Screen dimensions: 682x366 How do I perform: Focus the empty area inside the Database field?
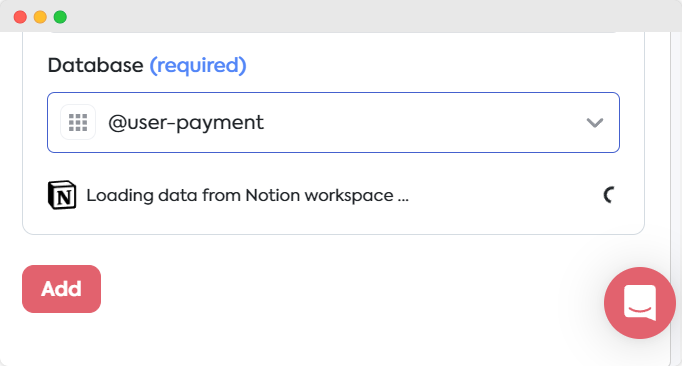(x=422, y=123)
